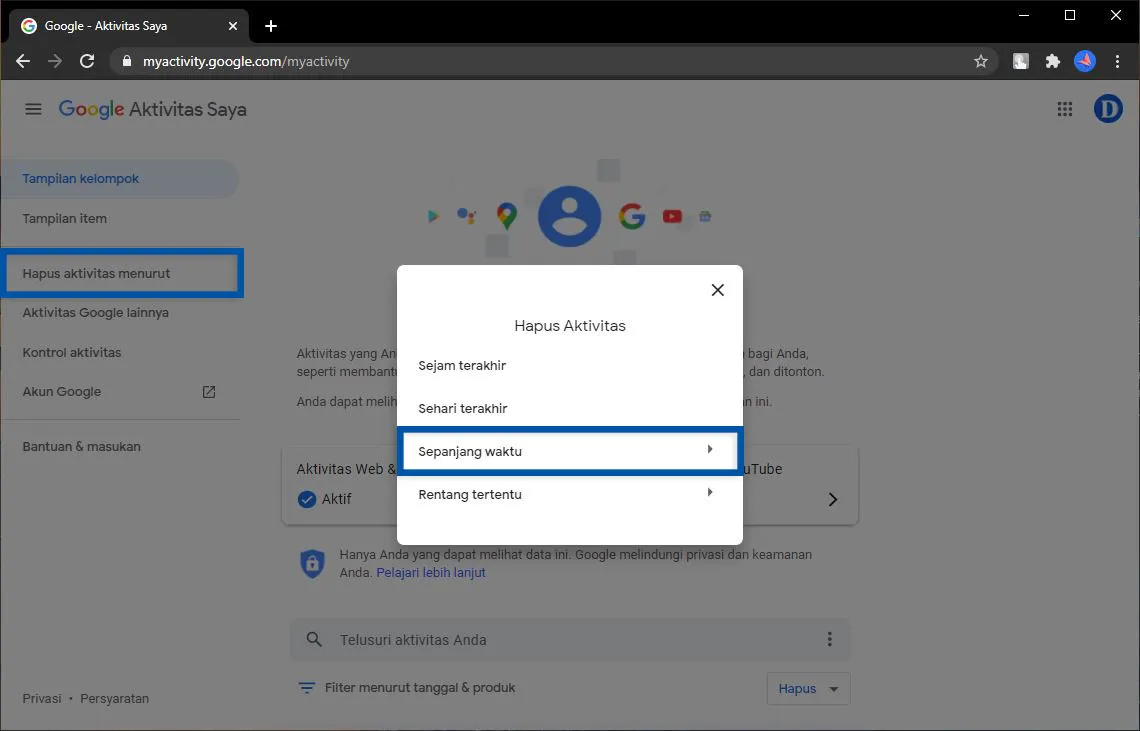Image resolution: width=1140 pixels, height=731 pixels.
Task: Click the 'Privasi' link at the bottom
Action: [41, 698]
